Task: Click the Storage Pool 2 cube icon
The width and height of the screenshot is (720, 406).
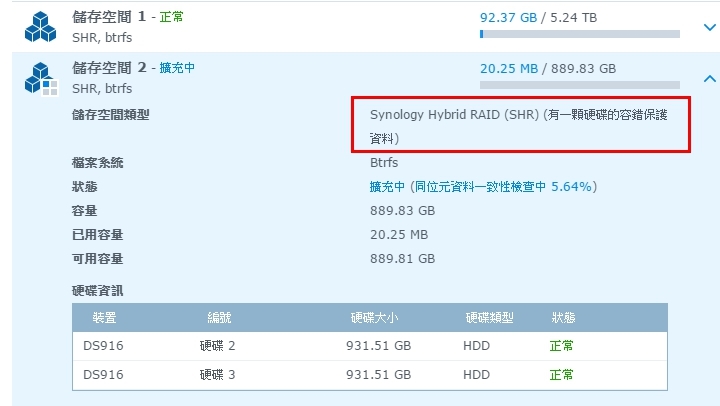Action: tap(41, 78)
